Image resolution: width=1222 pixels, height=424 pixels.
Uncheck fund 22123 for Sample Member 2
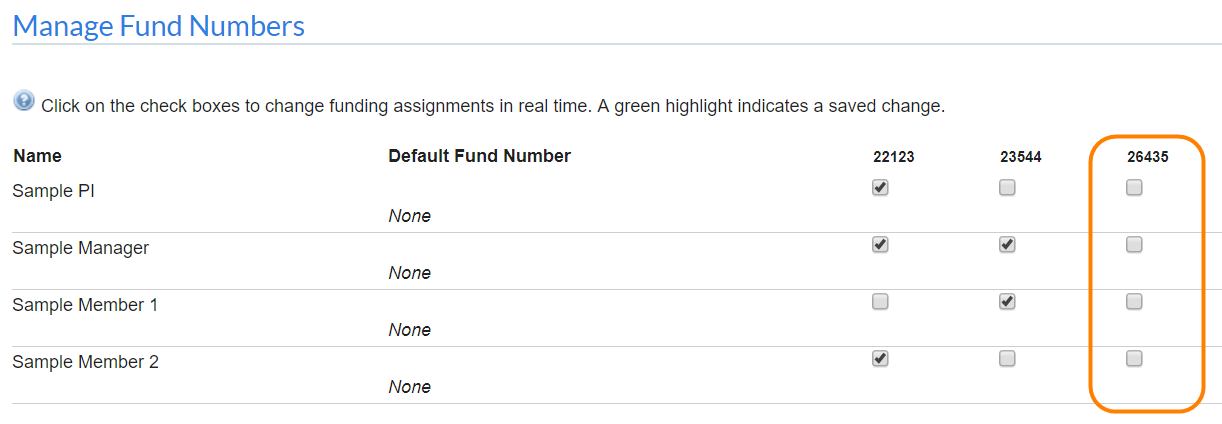[880, 358]
